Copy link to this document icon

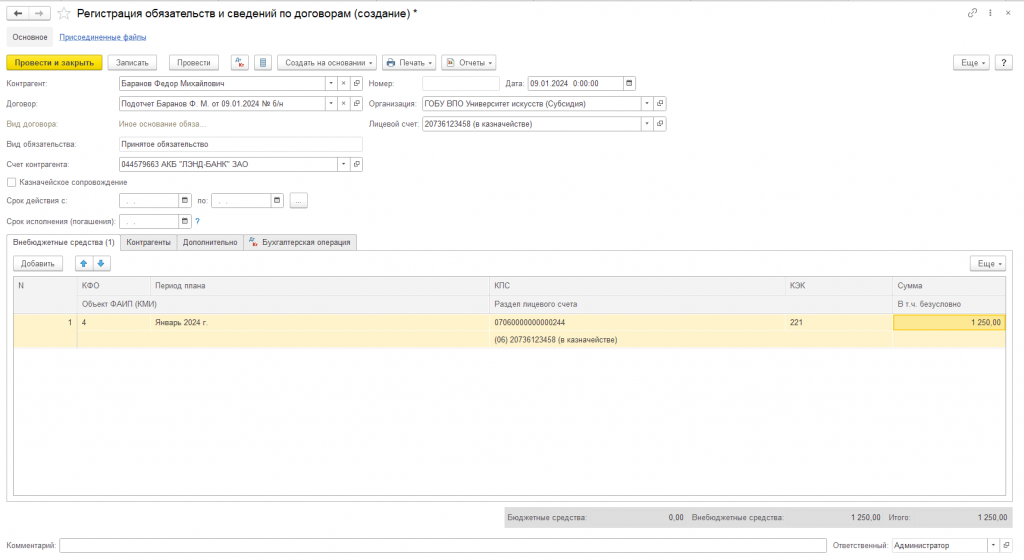[x=972, y=12]
